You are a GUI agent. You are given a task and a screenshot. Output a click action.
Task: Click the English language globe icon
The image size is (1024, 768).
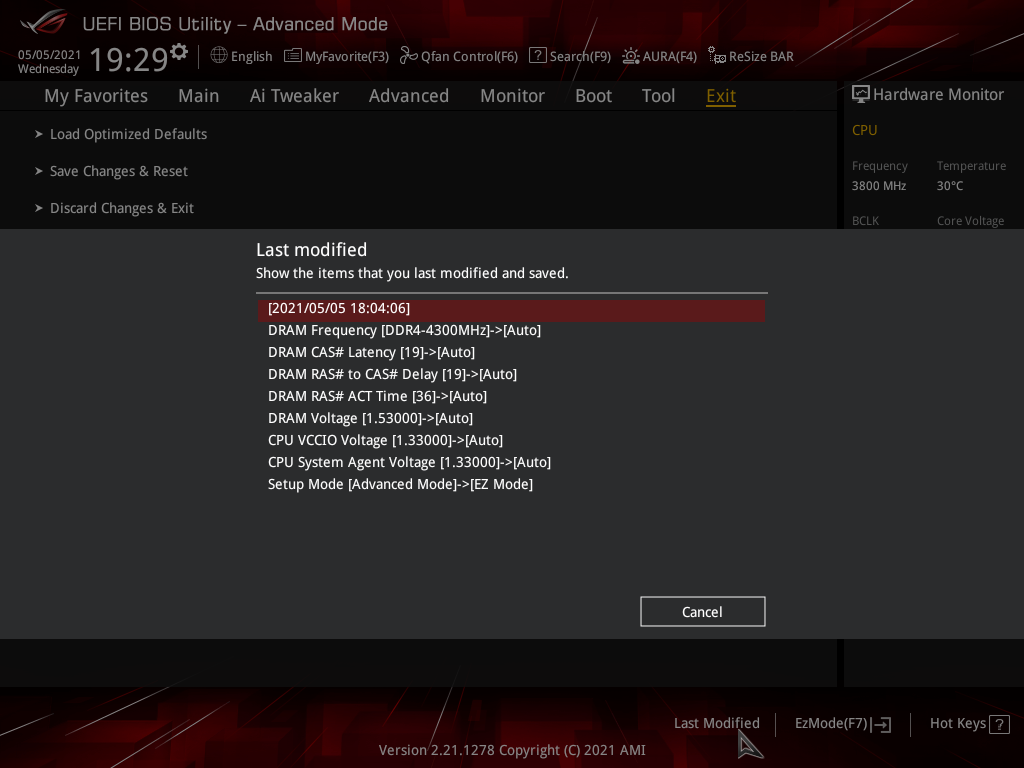coord(219,56)
